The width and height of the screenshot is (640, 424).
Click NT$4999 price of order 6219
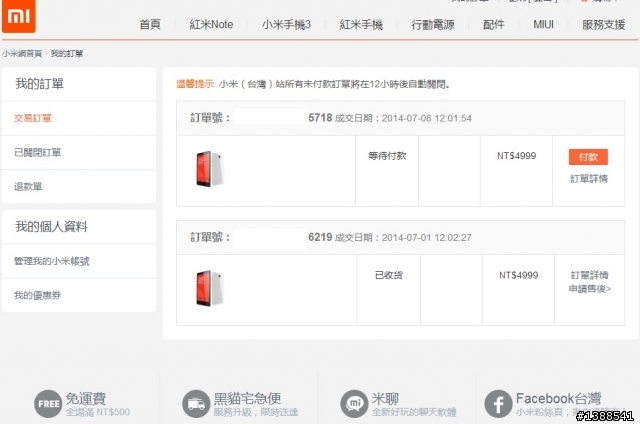(x=518, y=275)
